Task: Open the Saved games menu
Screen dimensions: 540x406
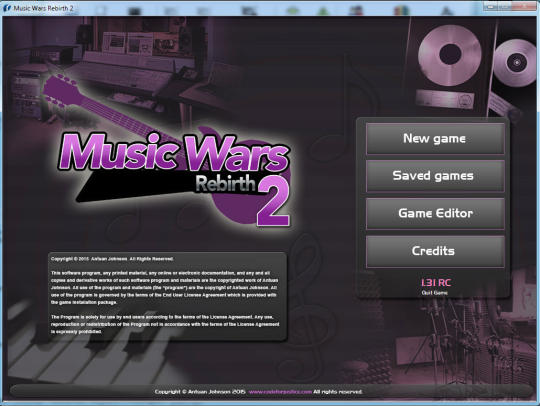Action: (x=435, y=176)
